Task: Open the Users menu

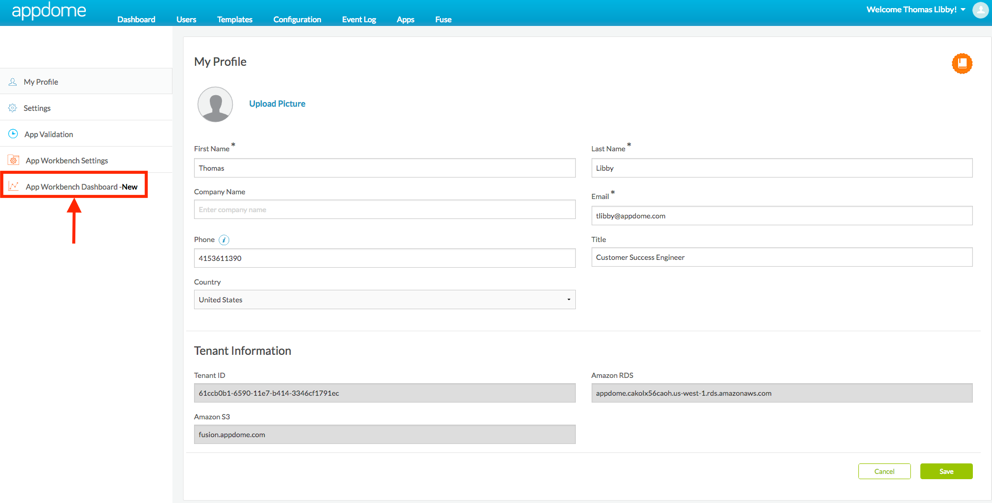Action: pyautogui.click(x=186, y=20)
